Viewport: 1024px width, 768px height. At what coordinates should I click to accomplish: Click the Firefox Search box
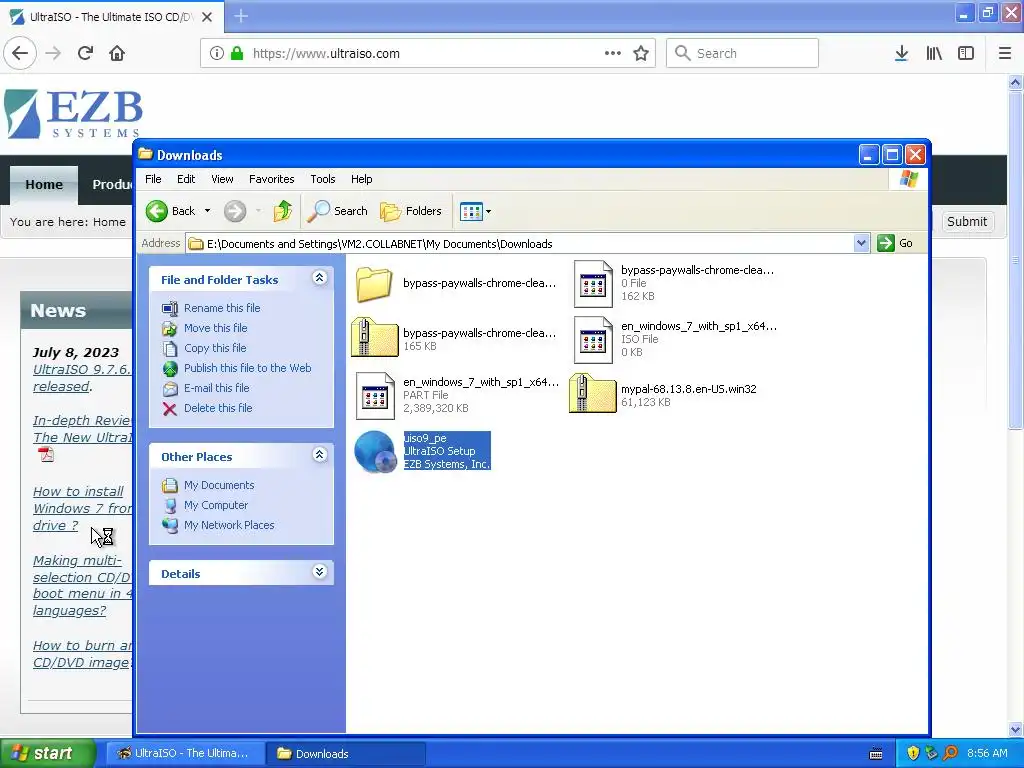pyautogui.click(x=743, y=54)
